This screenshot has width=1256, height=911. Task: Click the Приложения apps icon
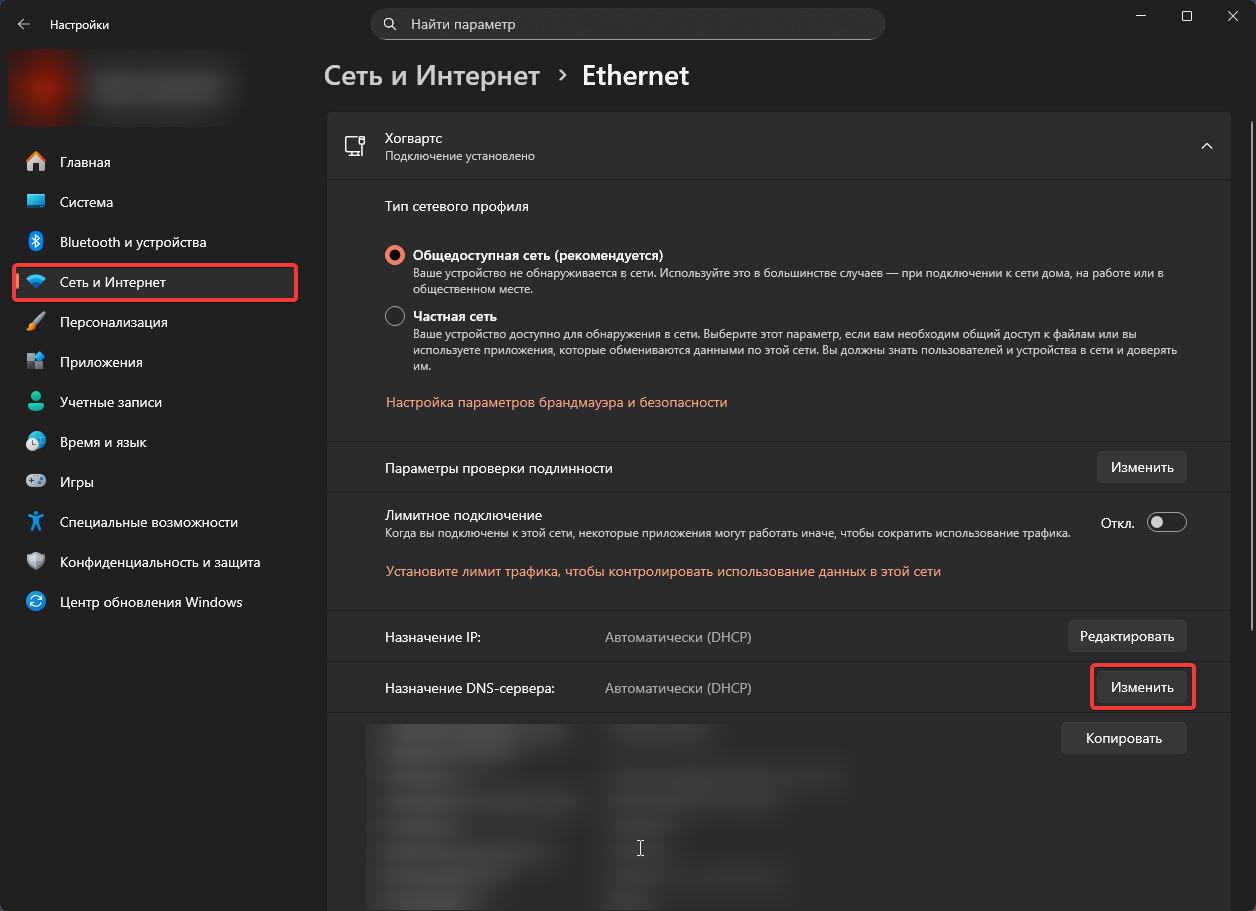36,362
